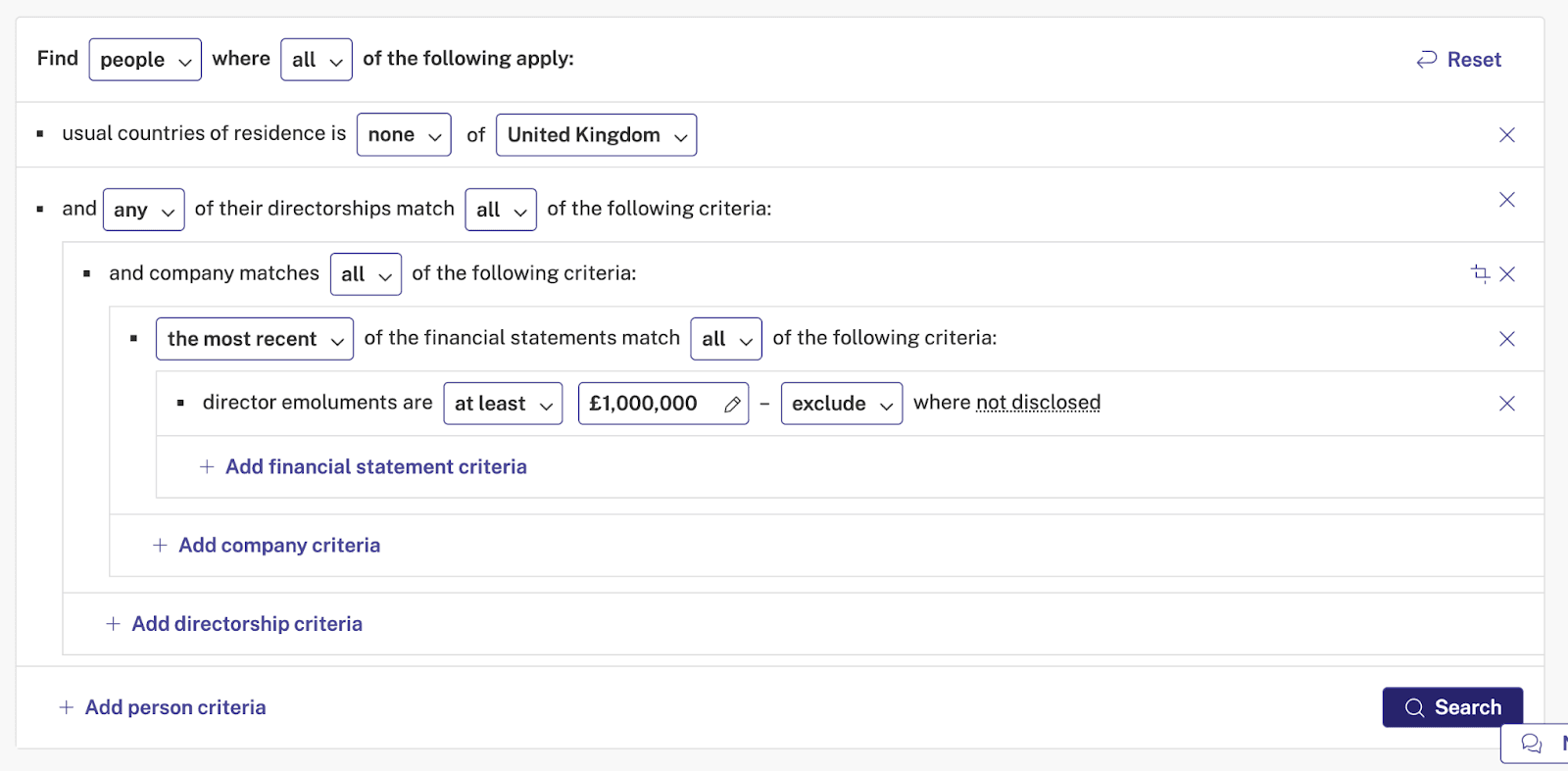Click the 'director emoluments are' label
This screenshot has height=771, width=1568.
click(318, 403)
